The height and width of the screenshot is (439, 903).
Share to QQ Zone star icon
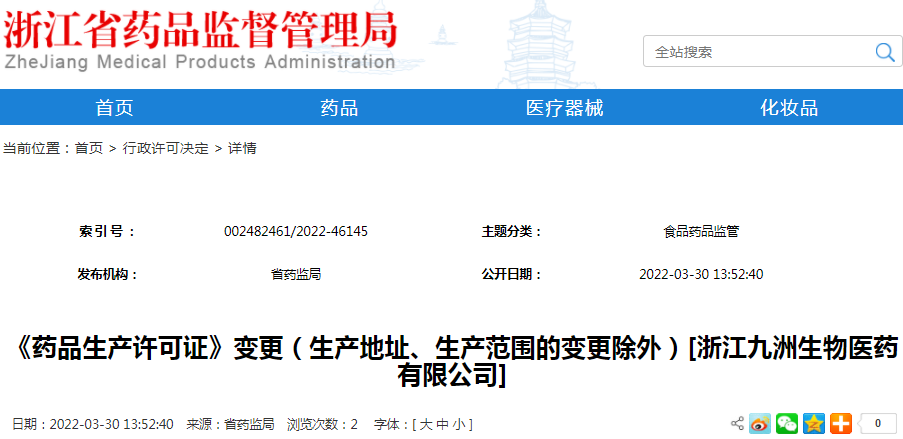814,424
